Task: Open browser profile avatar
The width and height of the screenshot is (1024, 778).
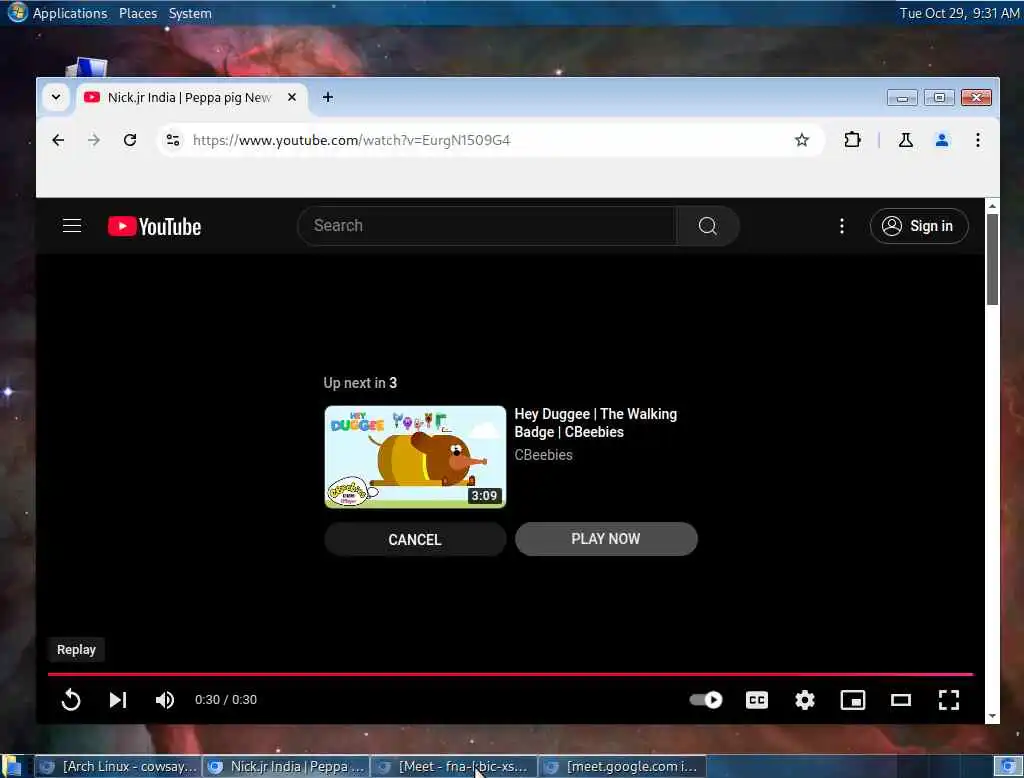Action: [x=942, y=140]
